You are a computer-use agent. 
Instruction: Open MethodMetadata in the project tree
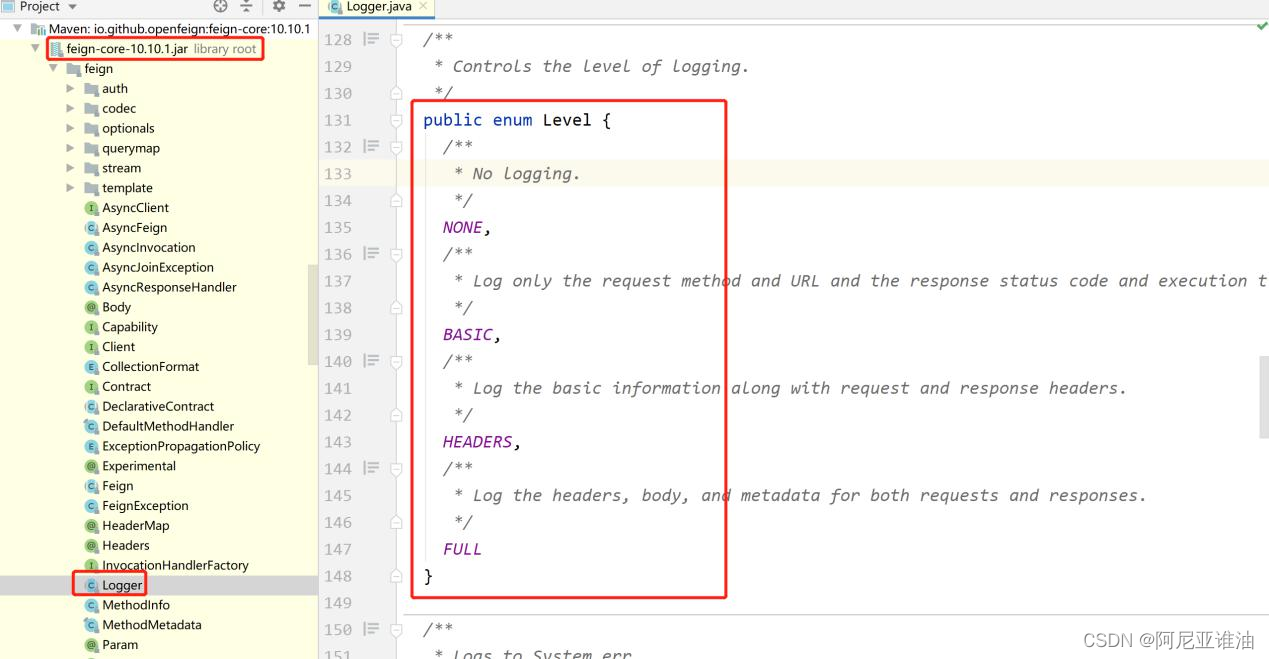pyautogui.click(x=152, y=625)
